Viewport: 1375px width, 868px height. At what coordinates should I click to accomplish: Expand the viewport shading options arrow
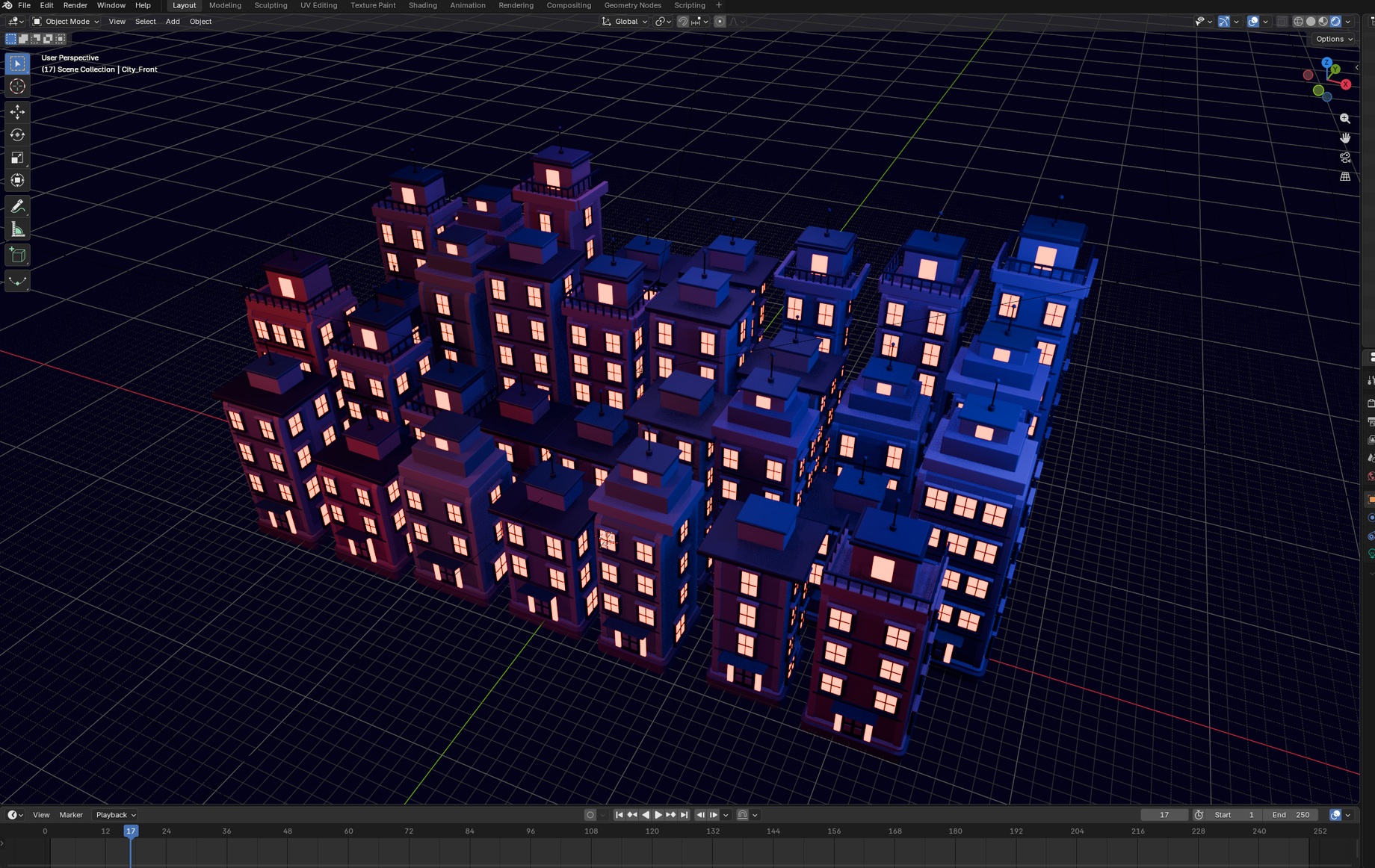click(x=1348, y=22)
